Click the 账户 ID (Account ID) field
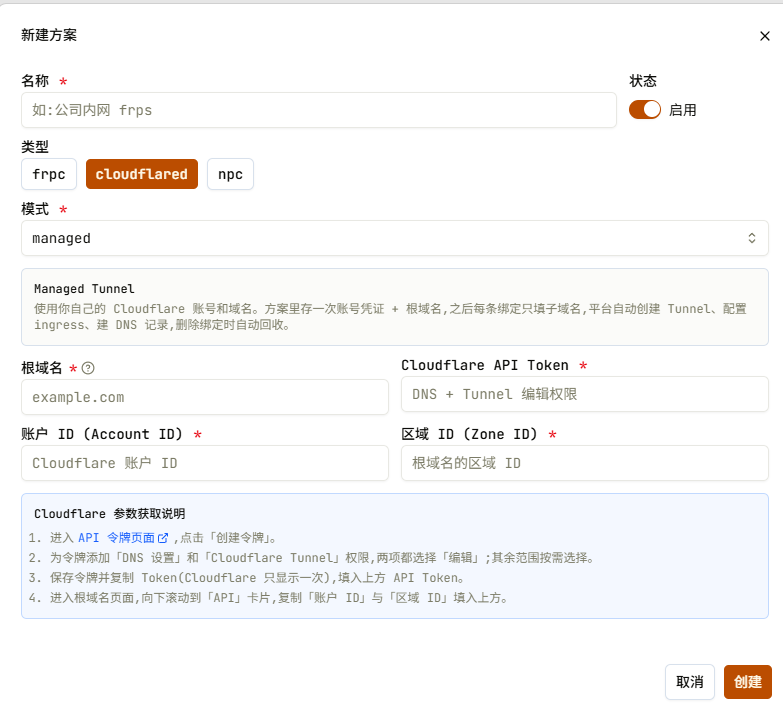Viewport: 783px width, 715px height. pos(205,463)
